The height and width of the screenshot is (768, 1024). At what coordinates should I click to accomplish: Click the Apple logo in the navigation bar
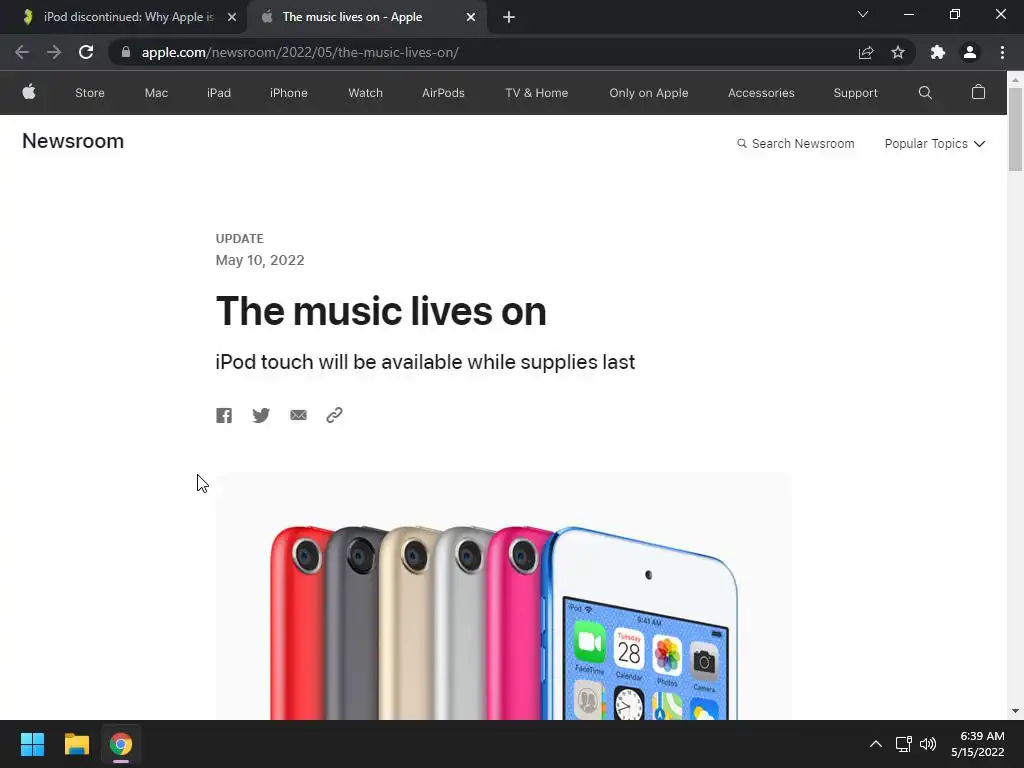[29, 92]
